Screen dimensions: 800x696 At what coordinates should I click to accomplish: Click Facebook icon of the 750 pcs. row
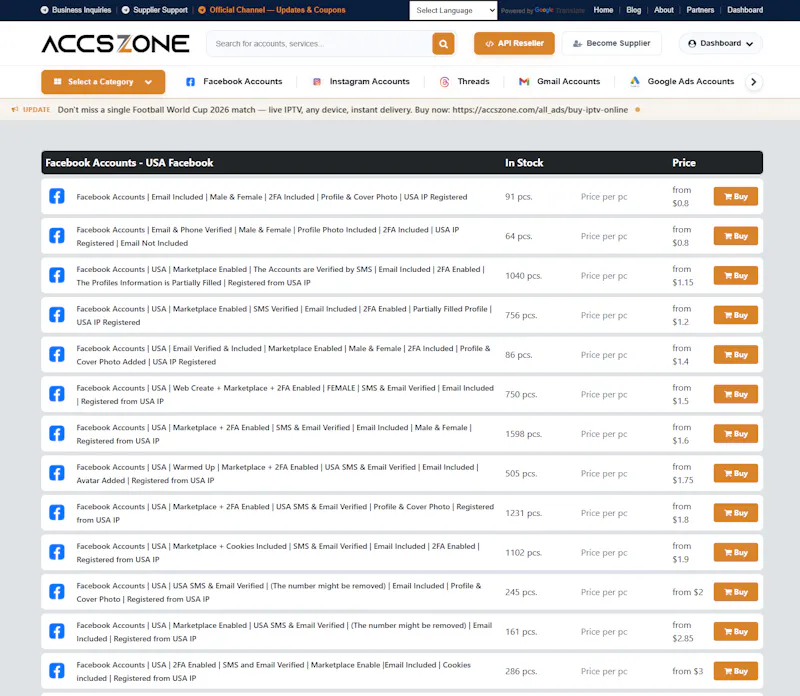(x=57, y=394)
